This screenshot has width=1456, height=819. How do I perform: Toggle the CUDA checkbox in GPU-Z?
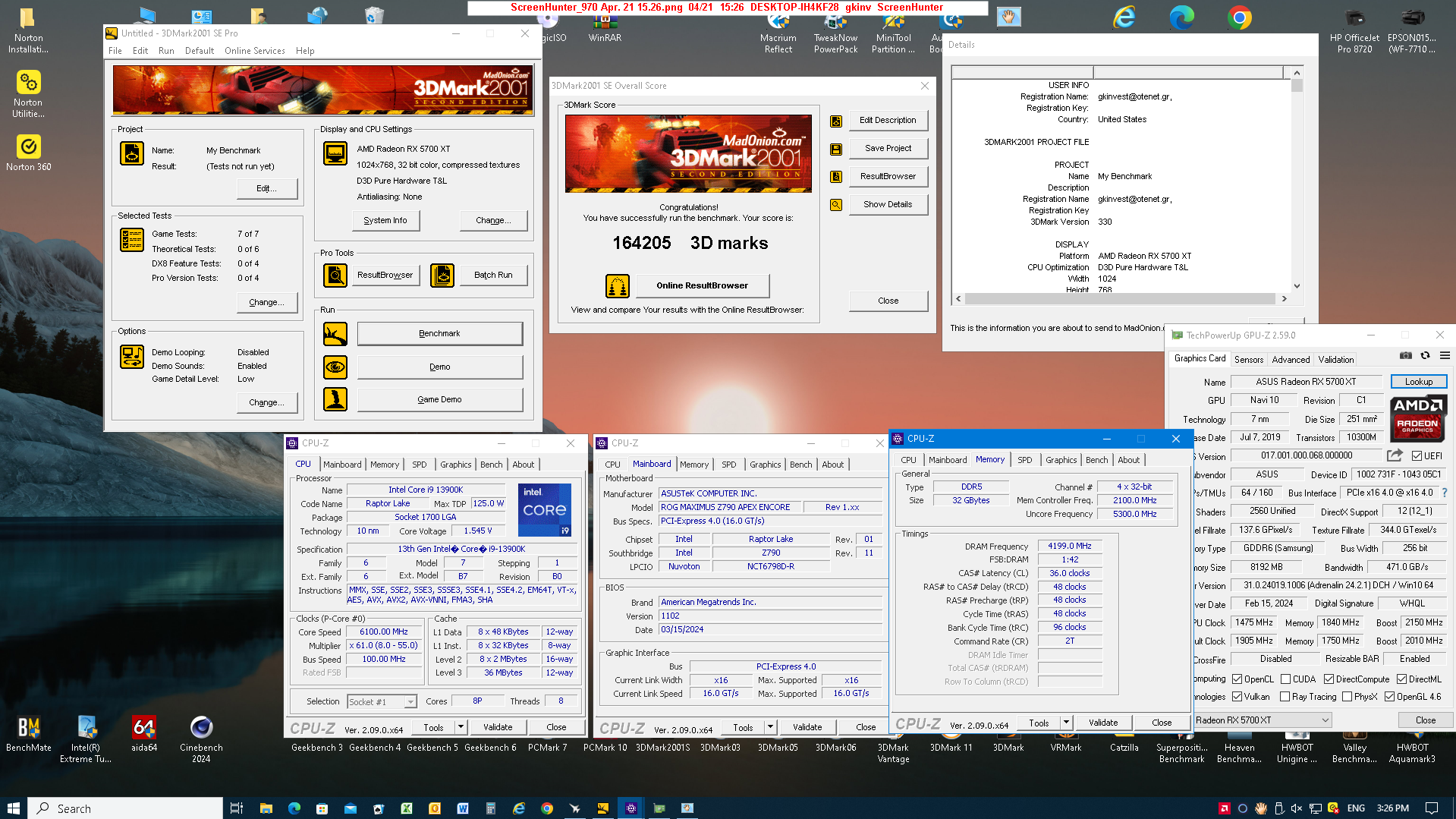(x=1286, y=679)
